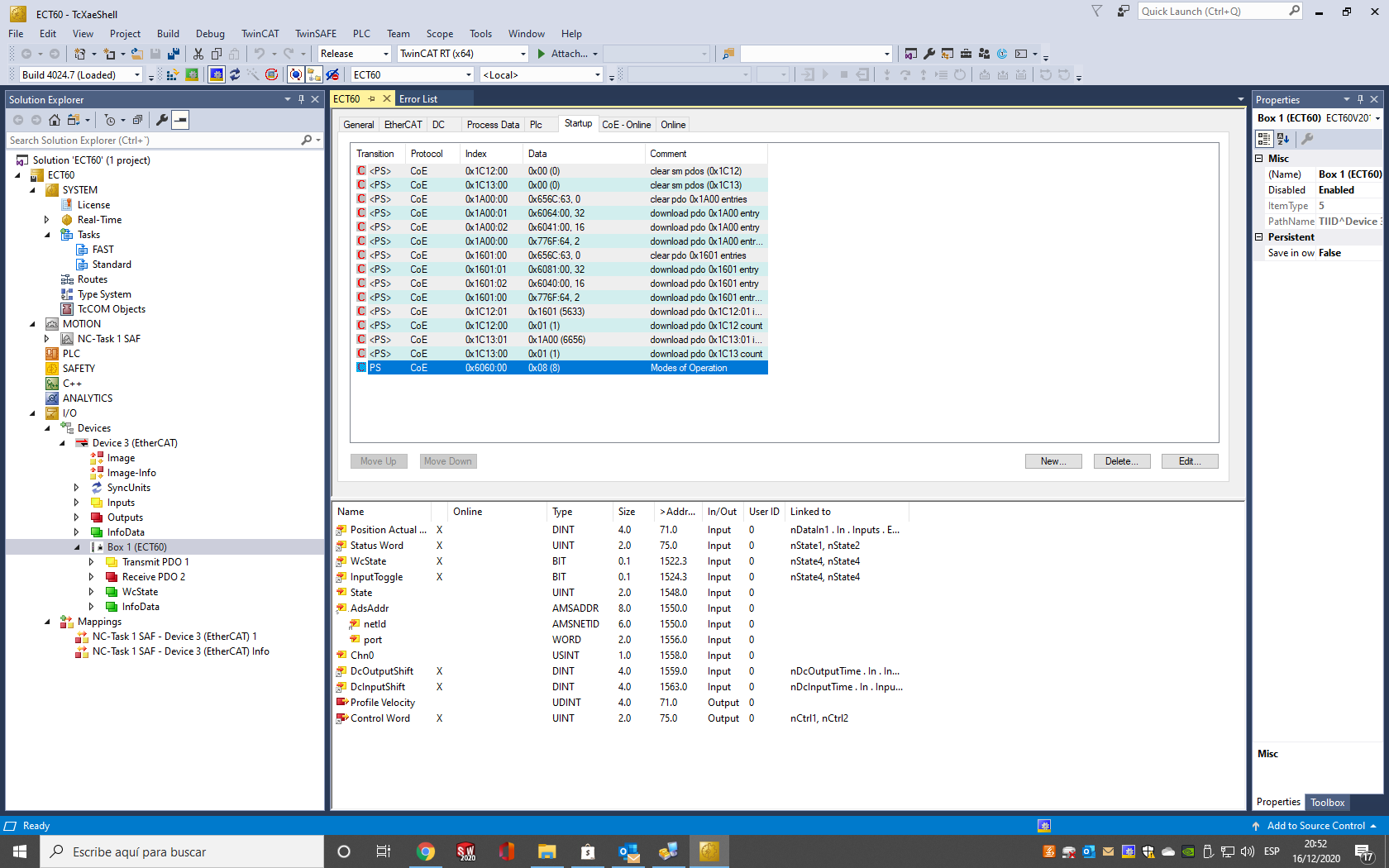The image size is (1389, 868).
Task: Click the Delete... button
Action: tap(1121, 461)
